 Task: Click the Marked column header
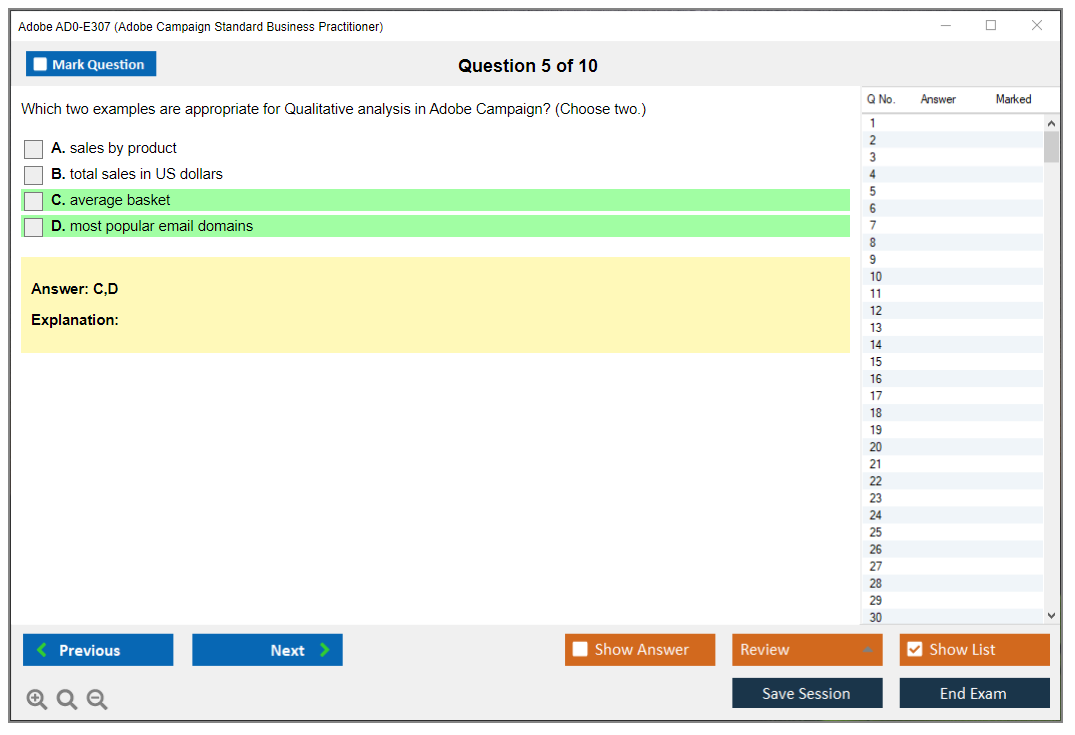pos(1013,99)
